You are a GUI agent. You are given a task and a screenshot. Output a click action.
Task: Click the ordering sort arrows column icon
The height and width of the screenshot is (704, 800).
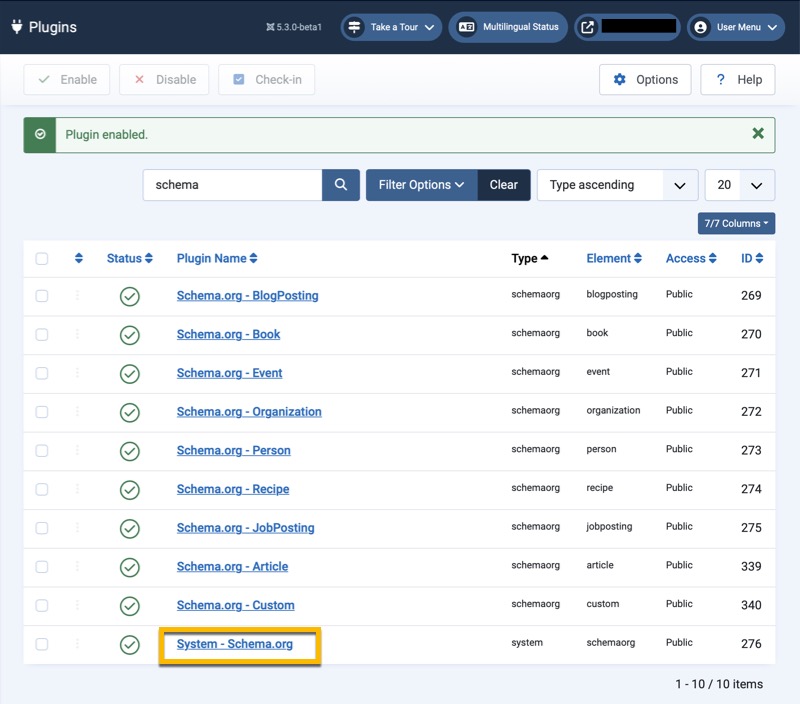(x=78, y=259)
